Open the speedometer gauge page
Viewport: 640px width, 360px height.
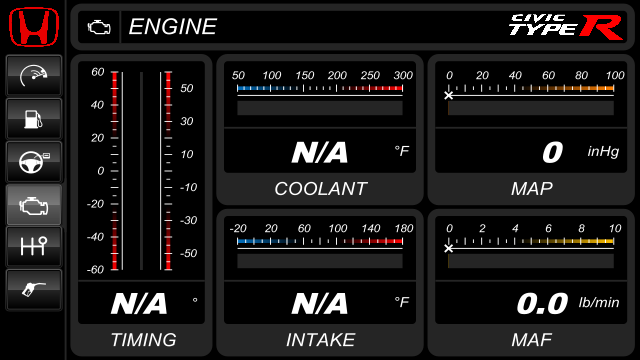[34, 76]
